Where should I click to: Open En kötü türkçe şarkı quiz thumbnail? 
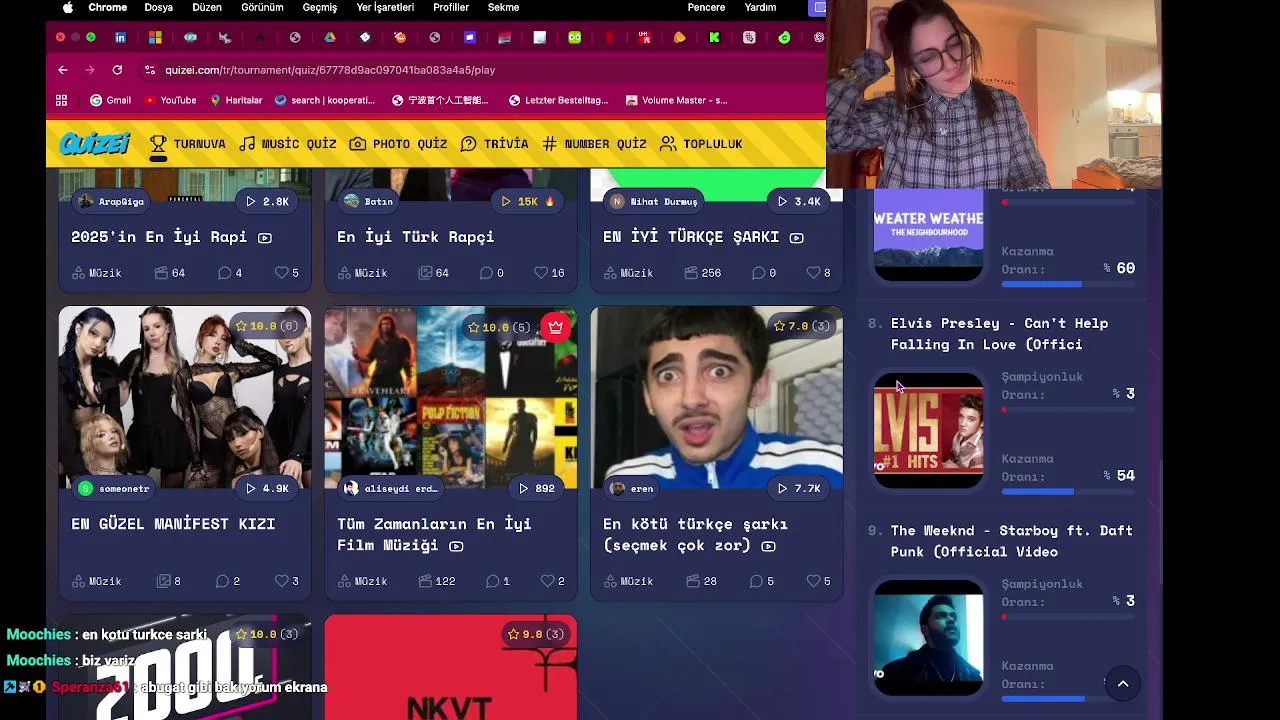click(x=717, y=397)
